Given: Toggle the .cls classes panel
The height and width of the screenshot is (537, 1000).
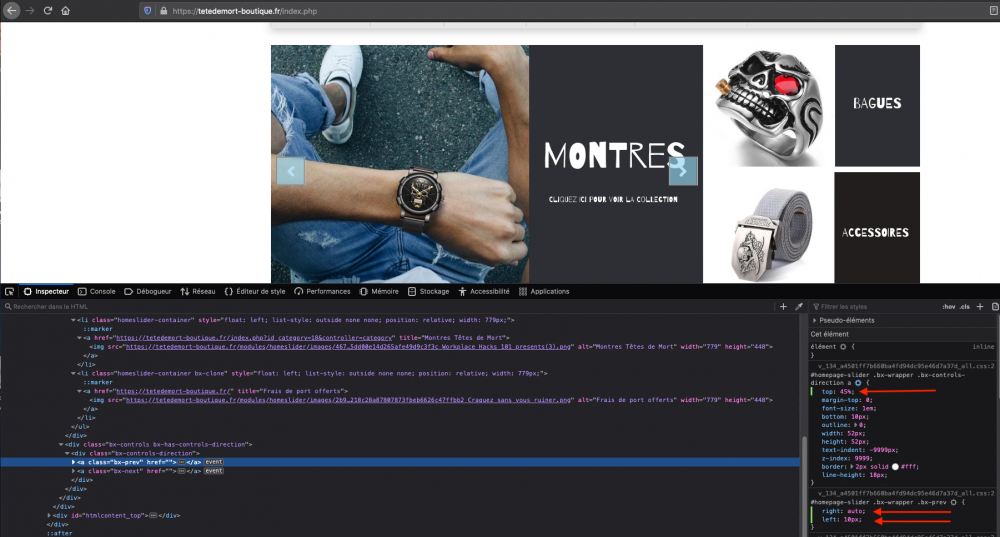Looking at the screenshot, I should pos(964,307).
